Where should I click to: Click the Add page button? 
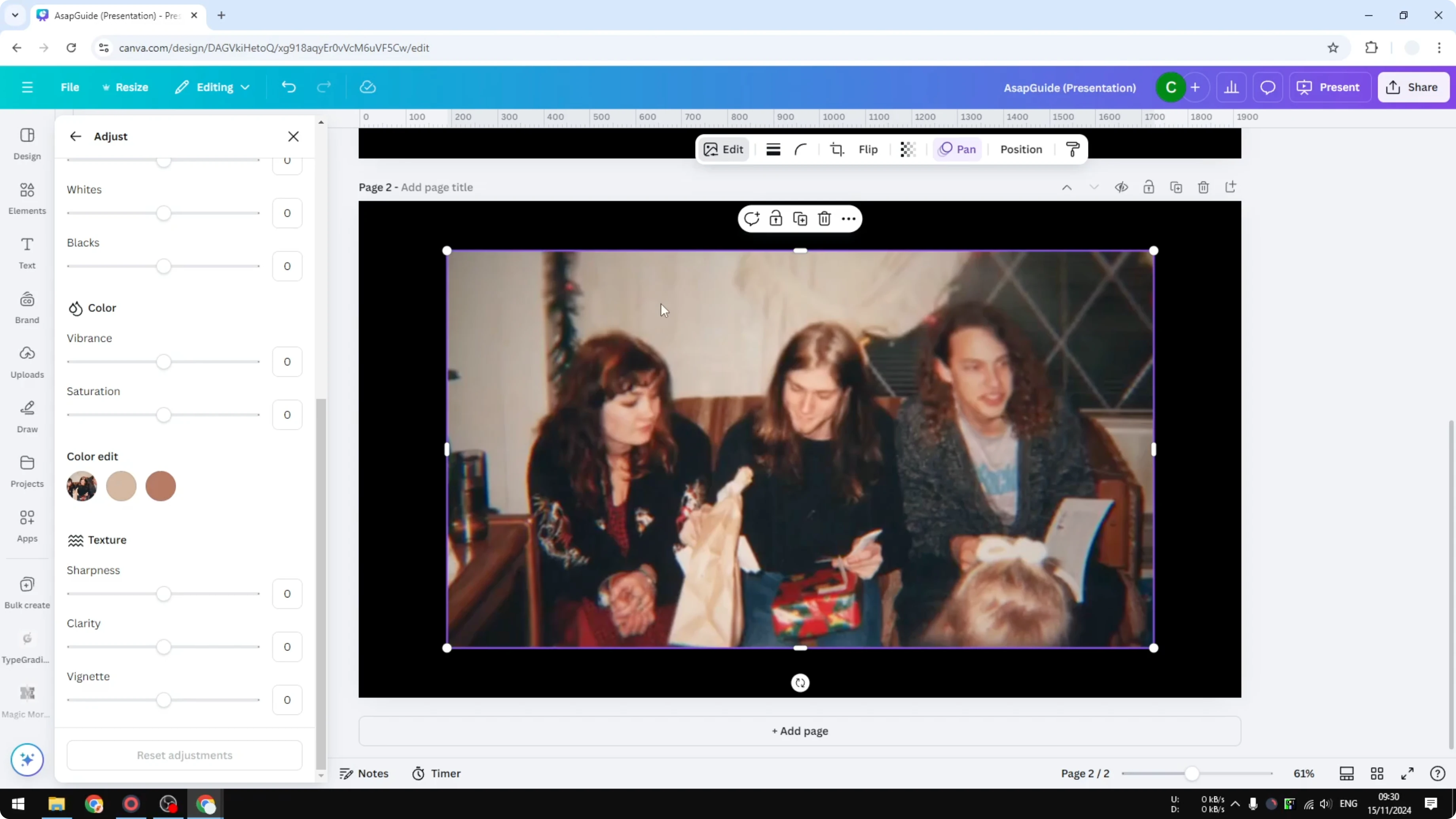(799, 731)
